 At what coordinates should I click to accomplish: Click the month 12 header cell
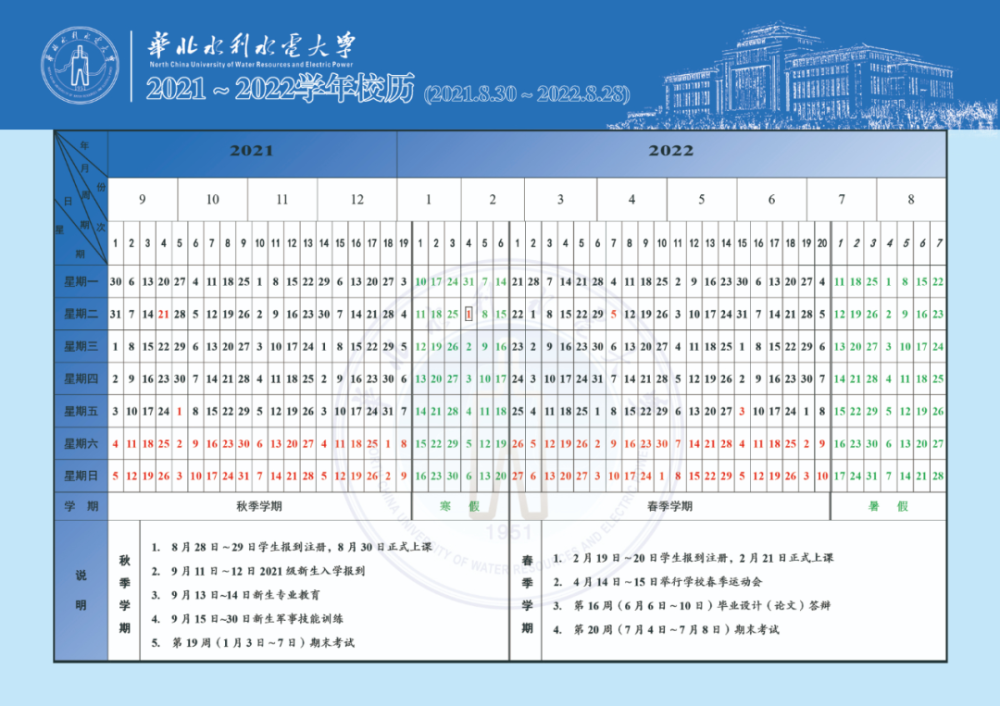coord(357,200)
